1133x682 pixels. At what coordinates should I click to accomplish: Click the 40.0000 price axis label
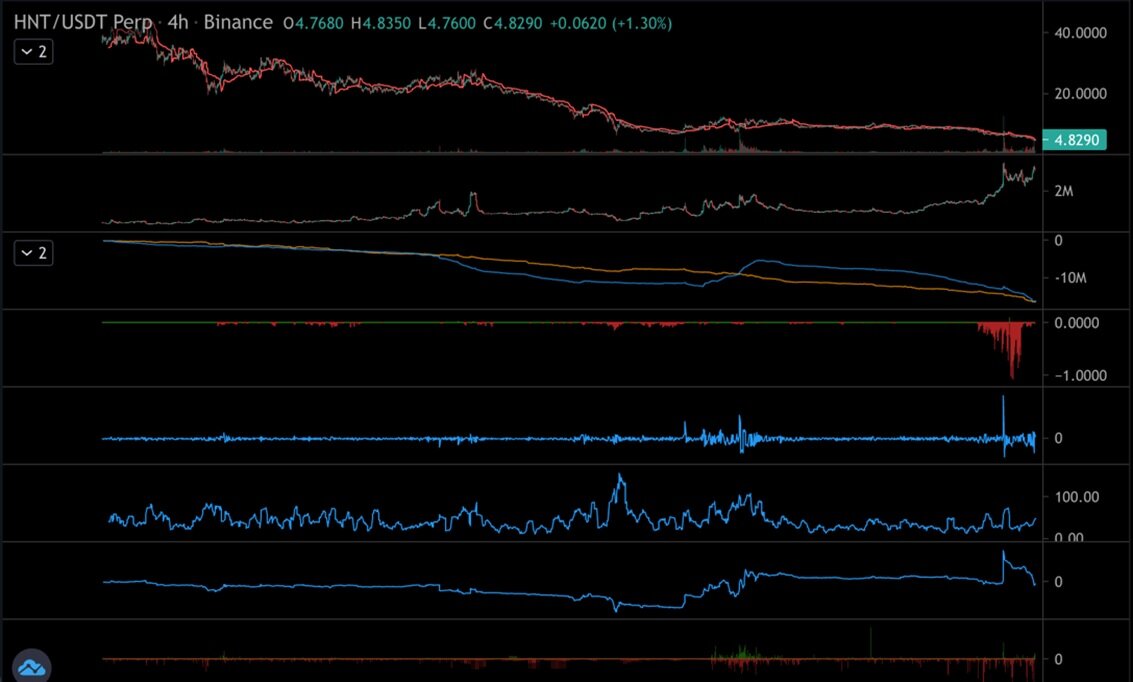(x=1079, y=33)
